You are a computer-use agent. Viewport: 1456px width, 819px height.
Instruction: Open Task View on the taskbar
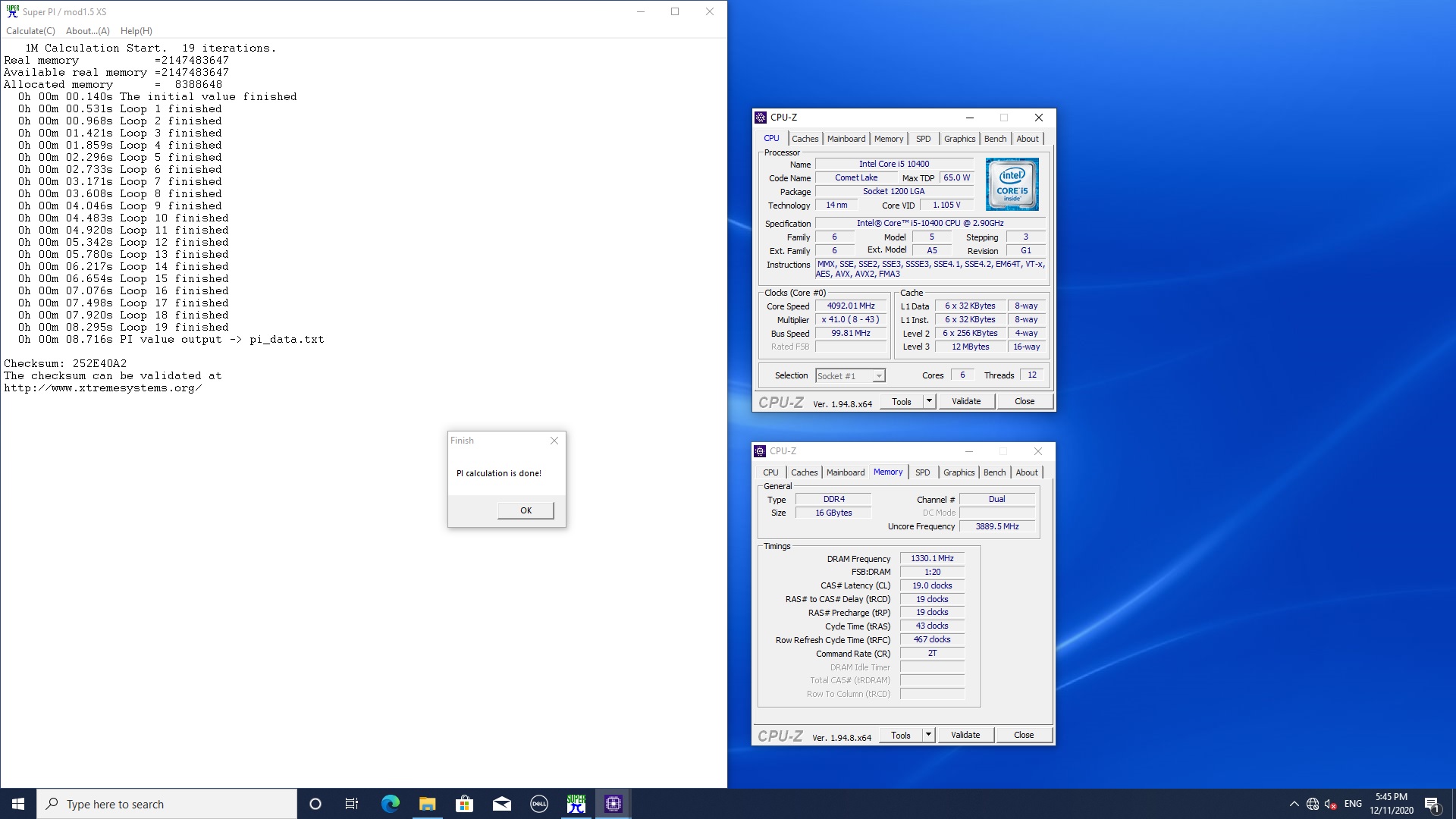352,804
